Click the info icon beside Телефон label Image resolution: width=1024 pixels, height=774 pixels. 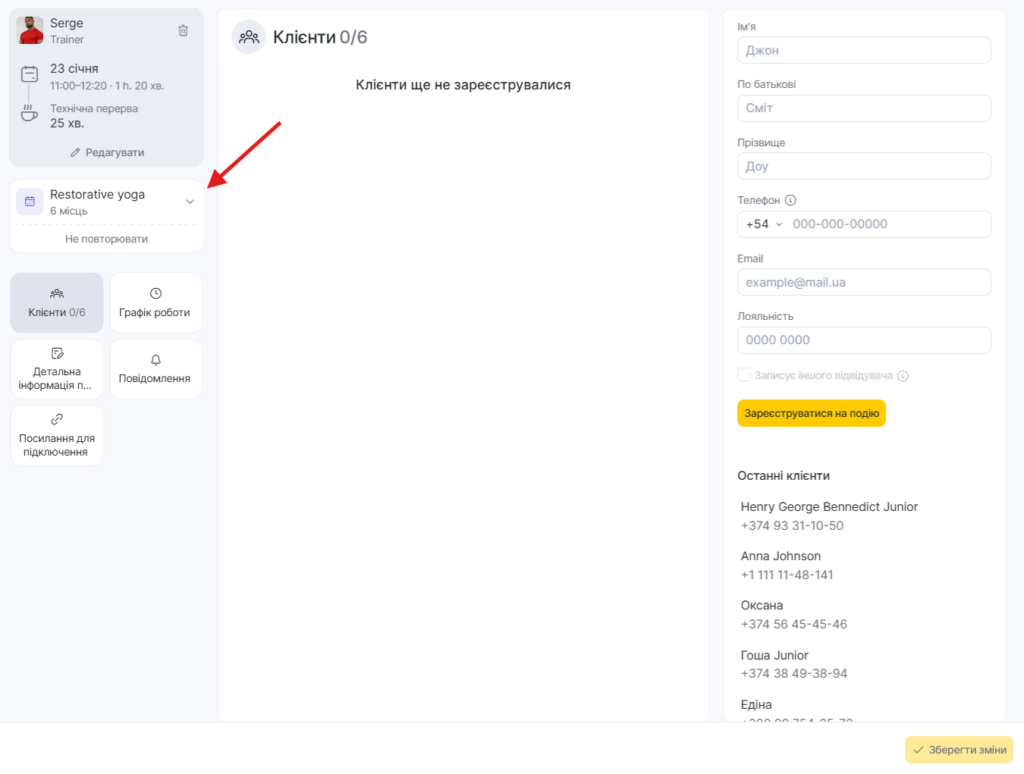(791, 200)
